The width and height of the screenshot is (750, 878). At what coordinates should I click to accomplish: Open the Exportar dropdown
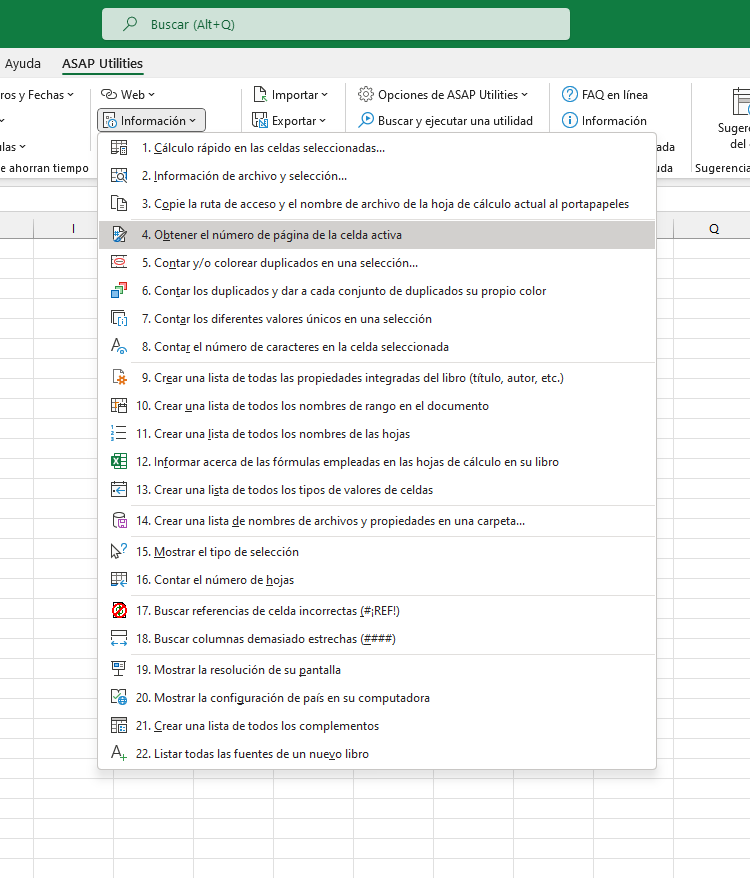coord(289,120)
